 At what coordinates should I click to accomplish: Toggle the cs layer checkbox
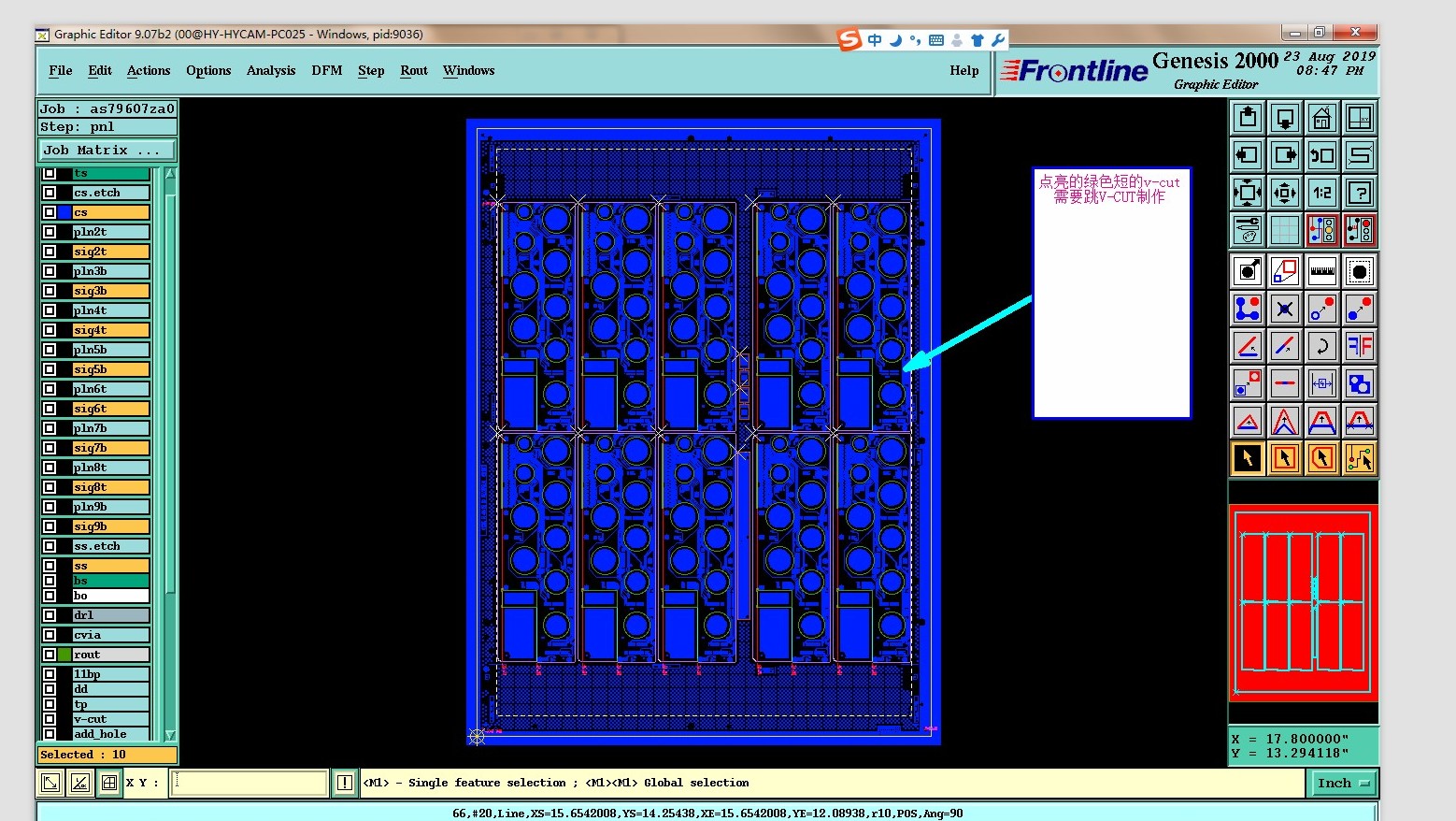pos(50,212)
